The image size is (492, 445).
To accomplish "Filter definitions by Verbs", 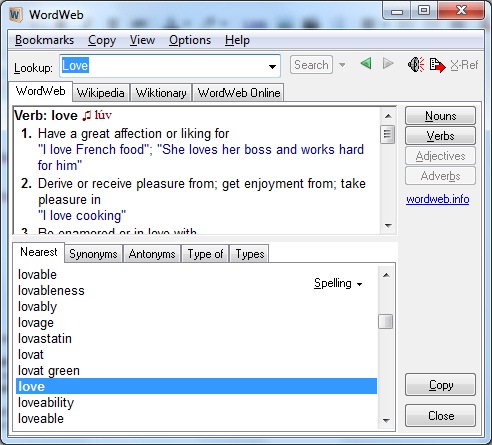I will 440,136.
